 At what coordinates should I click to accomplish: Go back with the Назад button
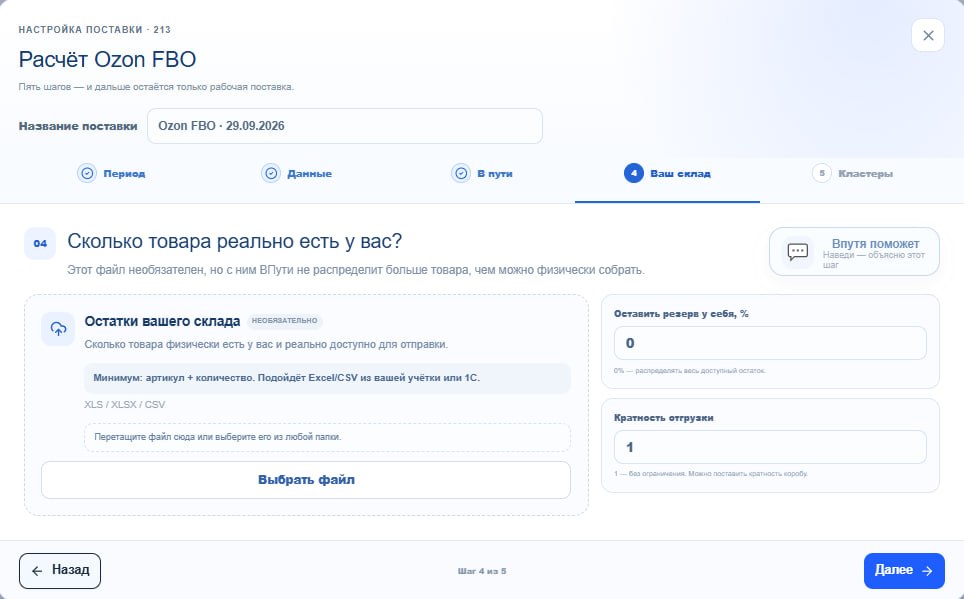tap(60, 571)
